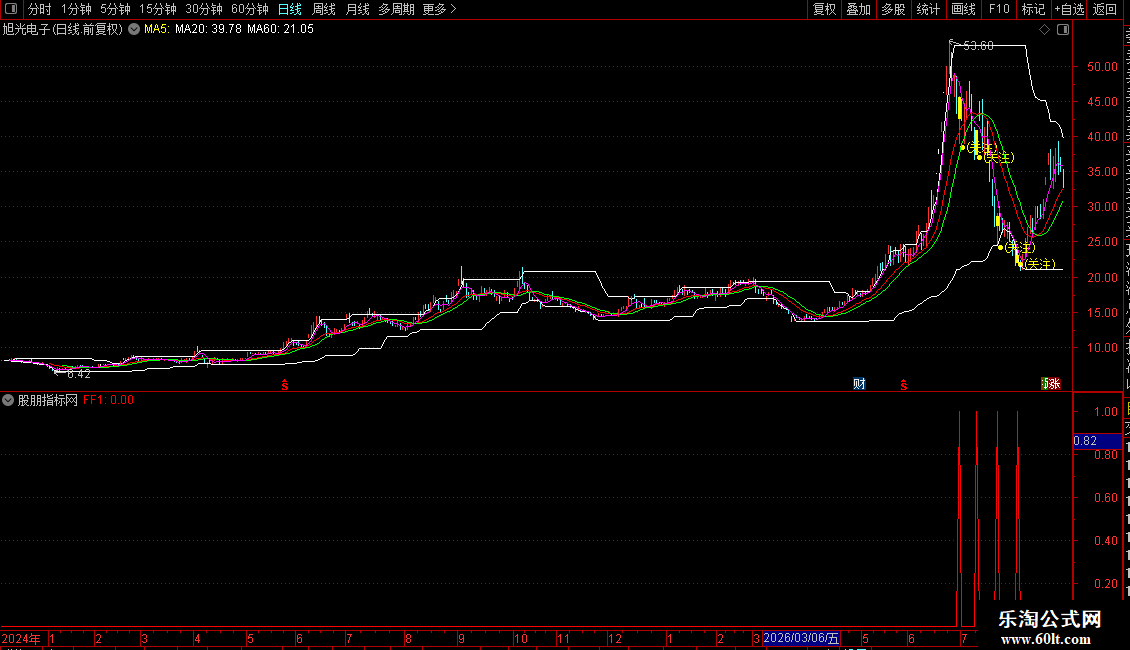Open F10 company info
Image resolution: width=1130 pixels, height=650 pixels.
click(998, 9)
